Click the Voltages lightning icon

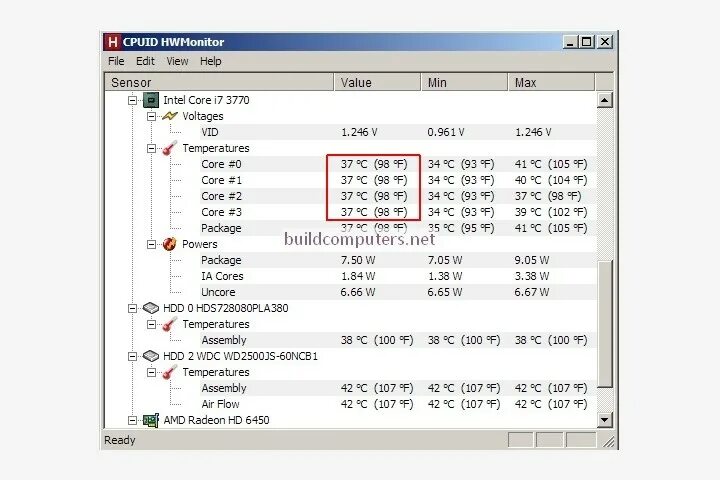[169, 116]
